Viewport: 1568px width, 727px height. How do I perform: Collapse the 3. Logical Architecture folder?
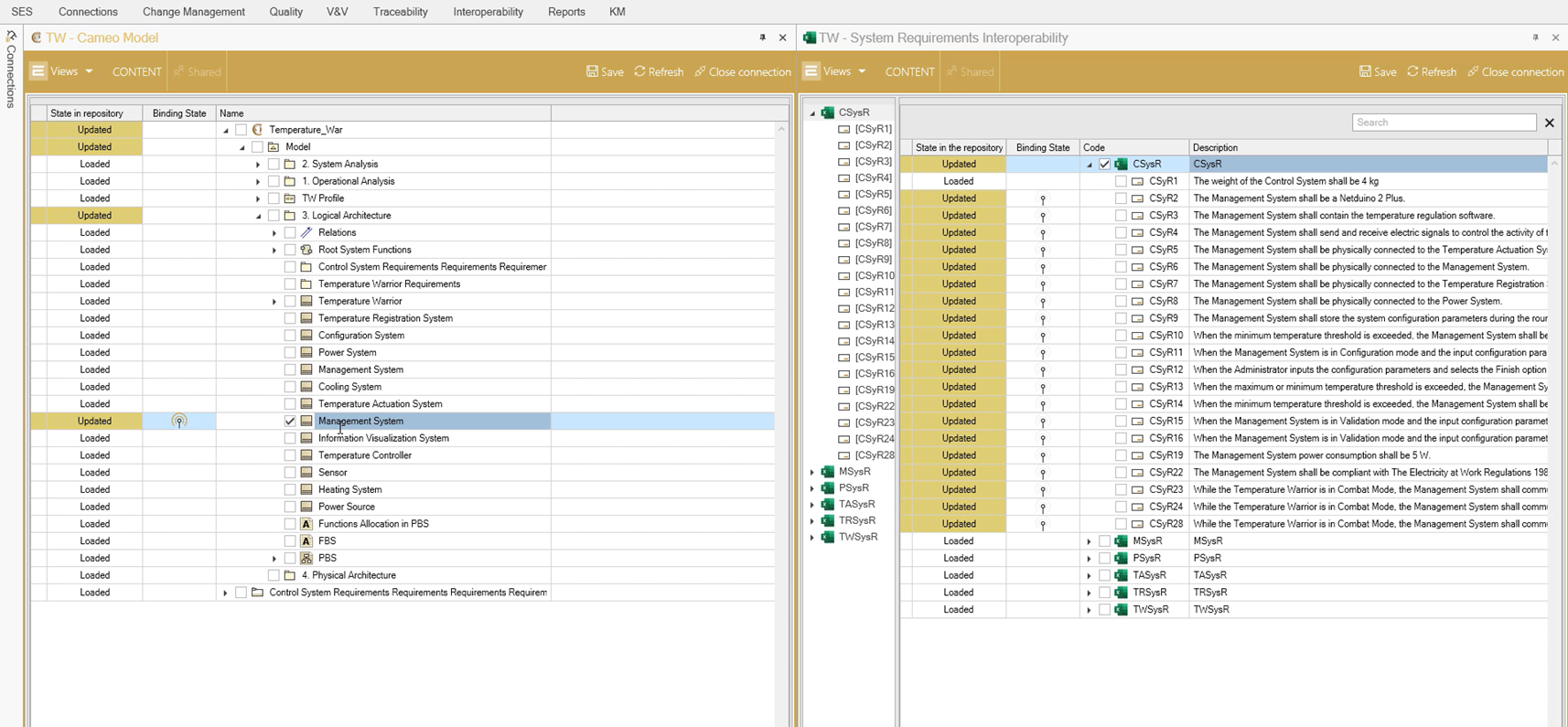tap(258, 216)
